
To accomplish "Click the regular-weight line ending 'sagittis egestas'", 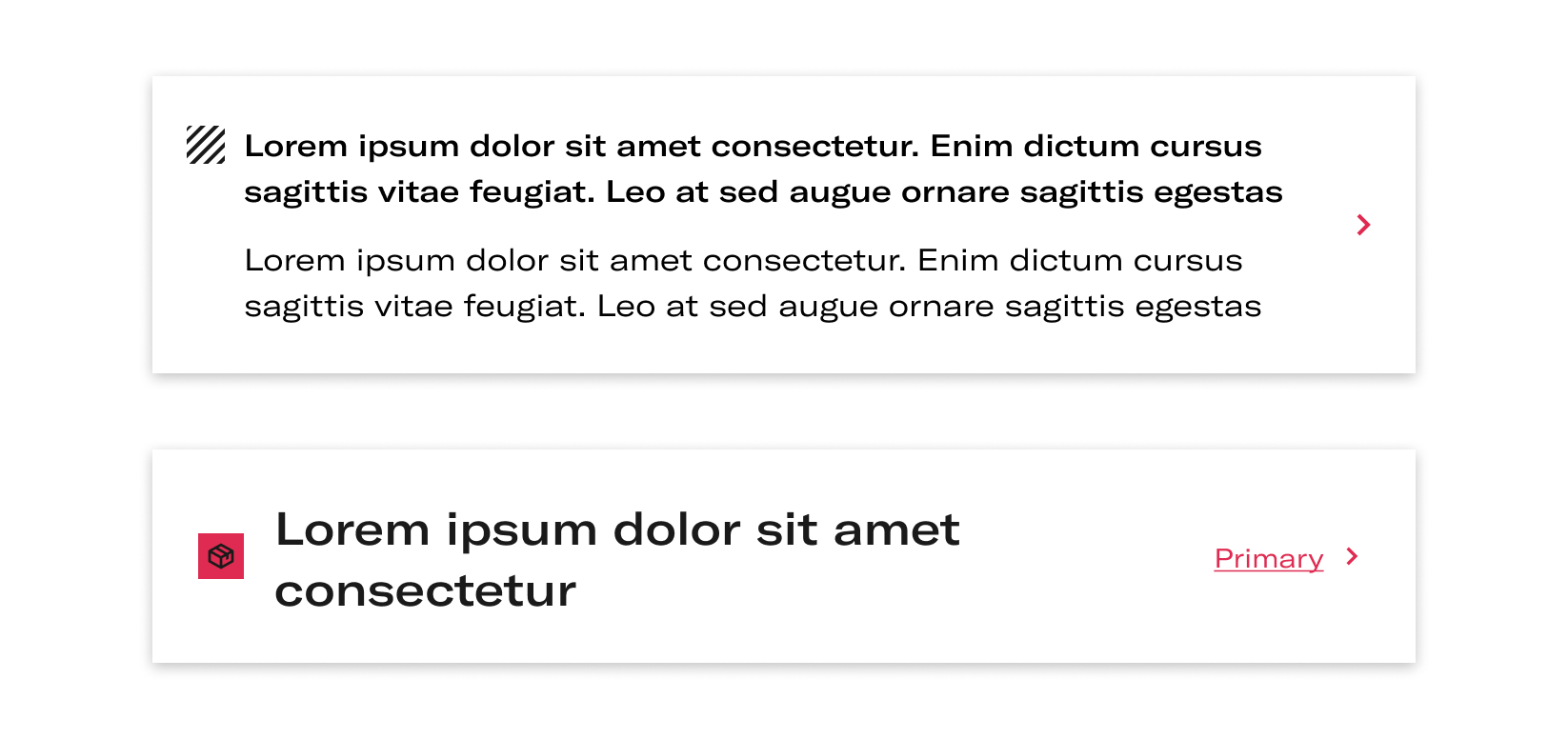I will [x=753, y=307].
